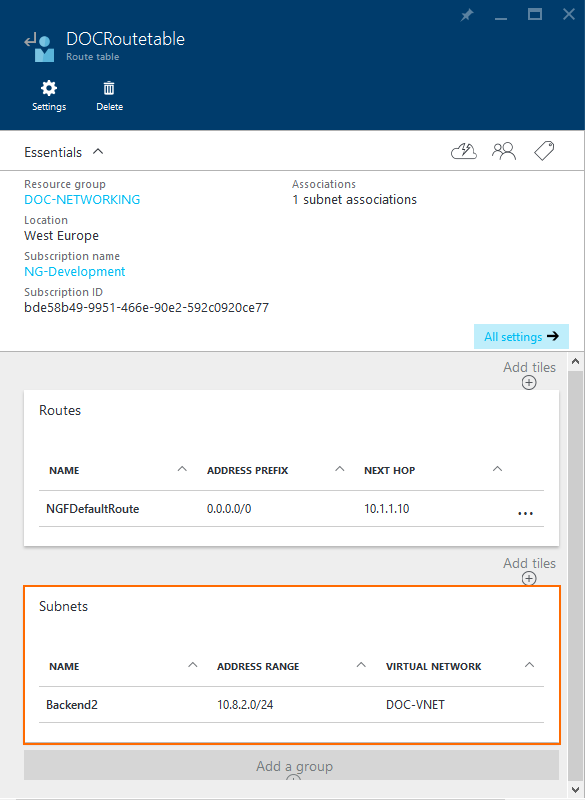View tags using the tag icon

click(543, 150)
